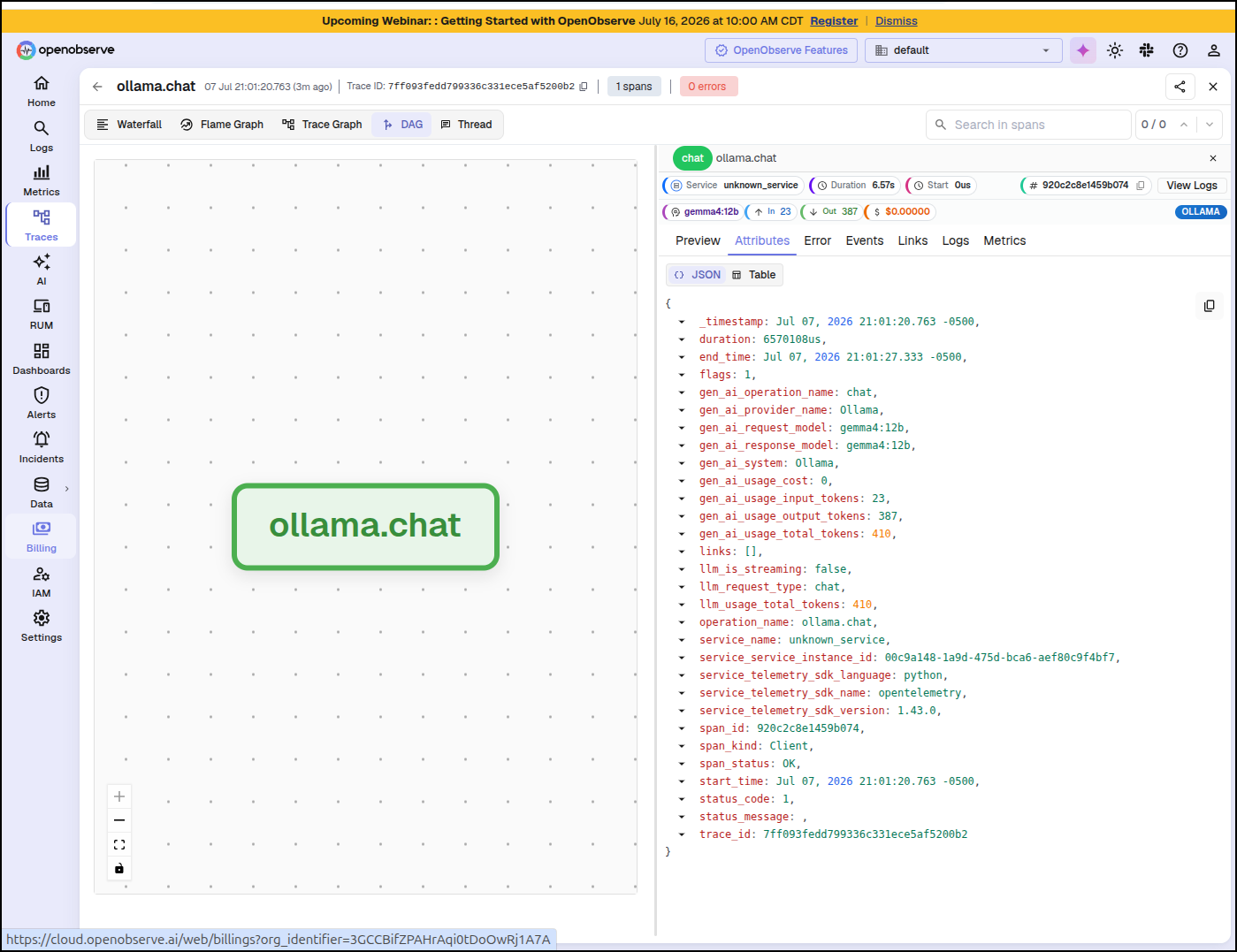The width and height of the screenshot is (1237, 952).
Task: Open the Slack community icon
Action: tap(1147, 50)
